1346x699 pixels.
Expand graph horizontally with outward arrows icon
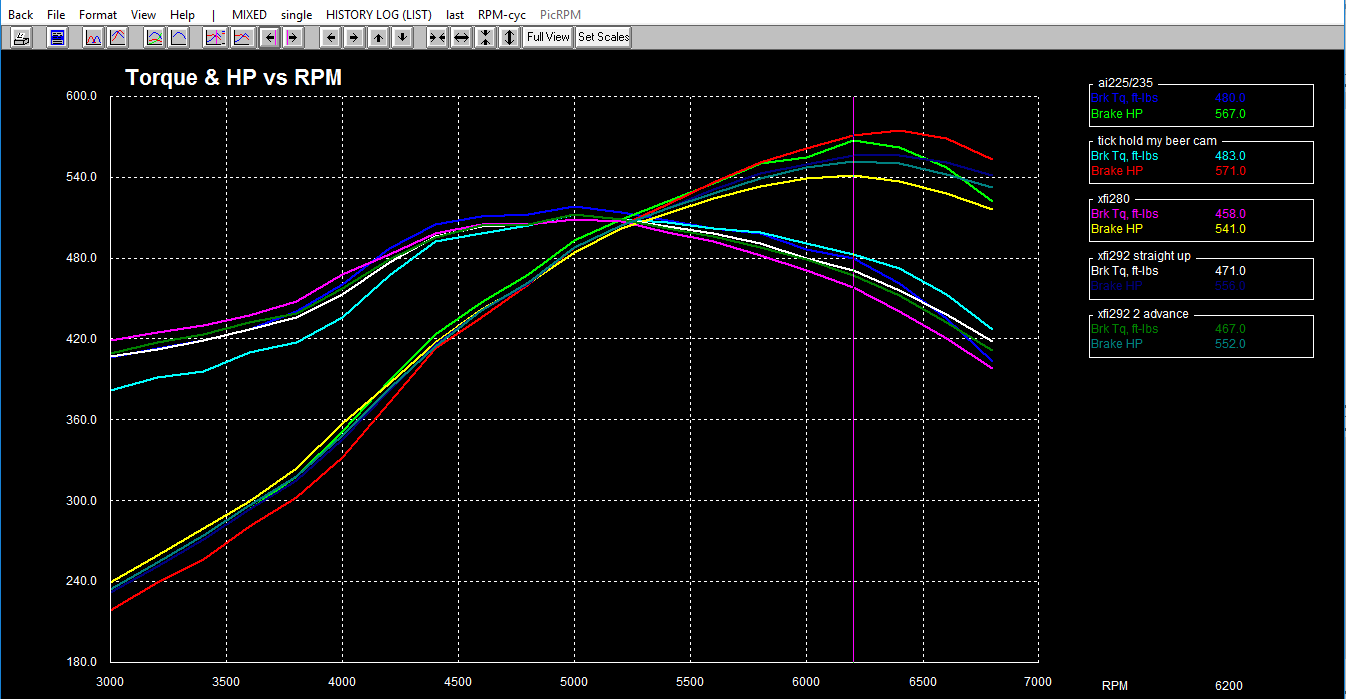(461, 38)
